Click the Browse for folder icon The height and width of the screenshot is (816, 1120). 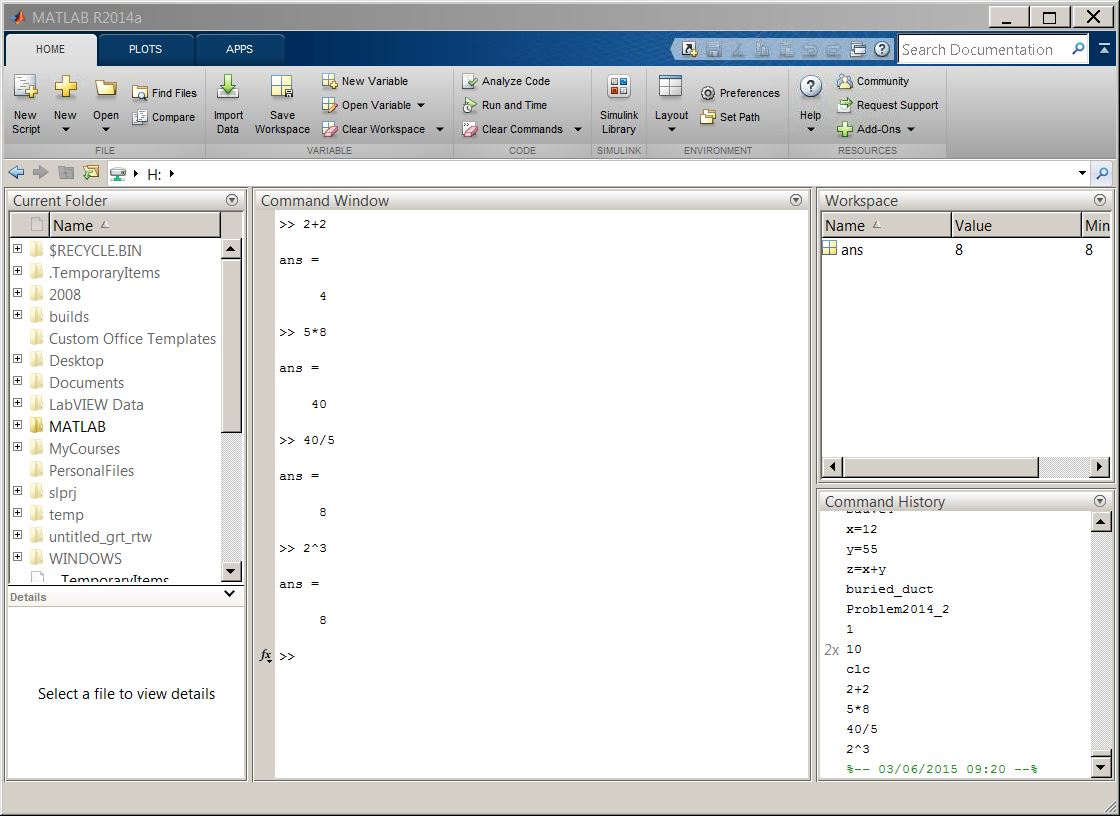pyautogui.click(x=91, y=173)
